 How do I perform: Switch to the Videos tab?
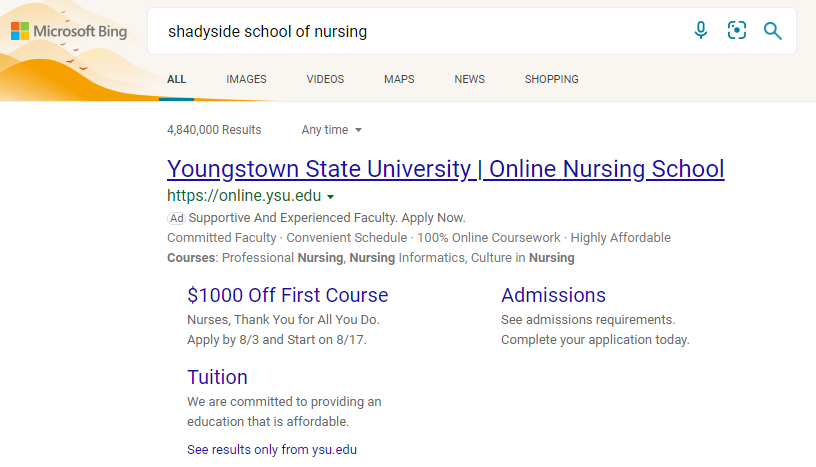[x=325, y=79]
